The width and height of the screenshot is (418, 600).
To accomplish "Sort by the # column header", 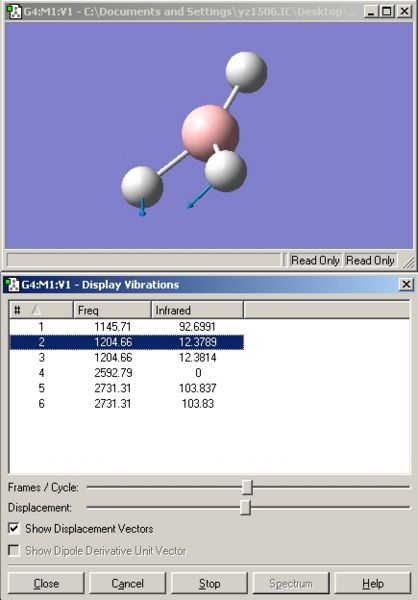I will 41,310.
